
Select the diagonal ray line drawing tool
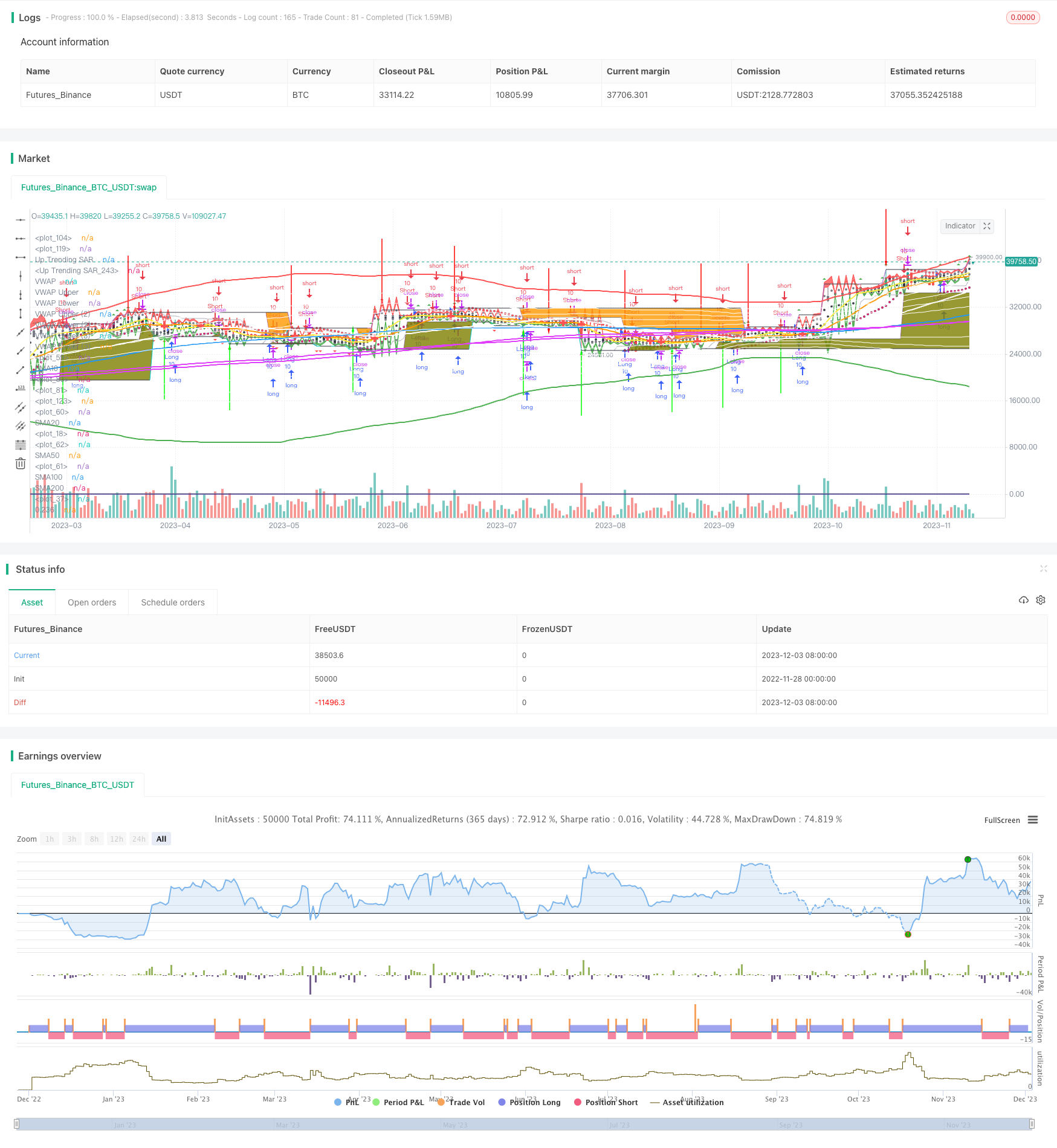(21, 351)
